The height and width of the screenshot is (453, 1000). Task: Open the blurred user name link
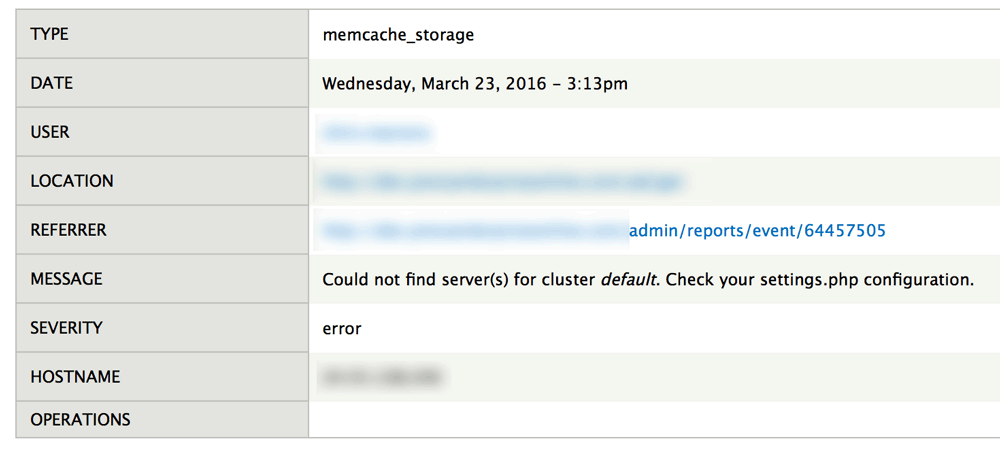click(x=375, y=133)
